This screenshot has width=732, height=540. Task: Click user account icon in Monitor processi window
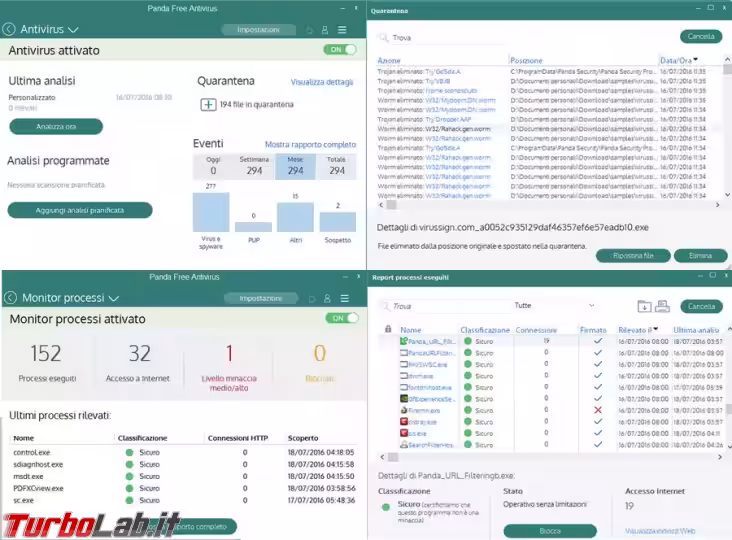(325, 298)
